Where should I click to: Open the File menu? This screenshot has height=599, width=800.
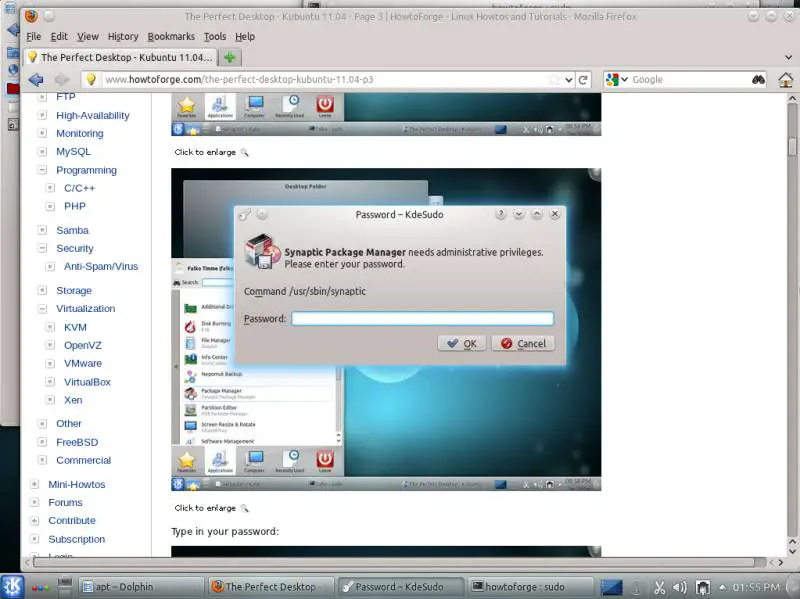pos(34,37)
